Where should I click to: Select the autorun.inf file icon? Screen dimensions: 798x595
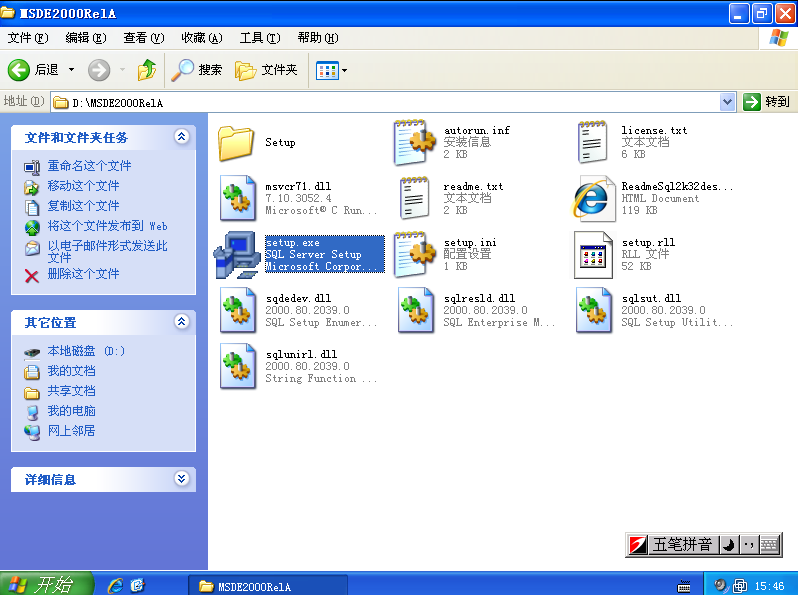(414, 143)
